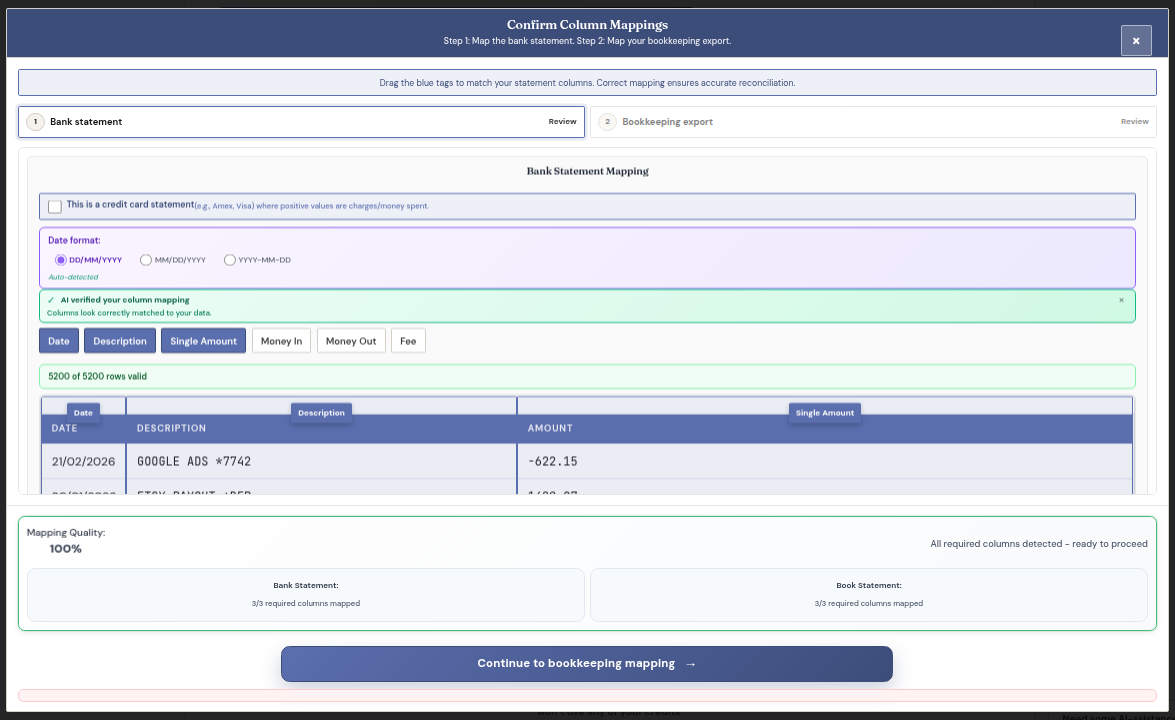Image resolution: width=1175 pixels, height=720 pixels.
Task: Click the AMOUNT column header
Action: point(824,429)
